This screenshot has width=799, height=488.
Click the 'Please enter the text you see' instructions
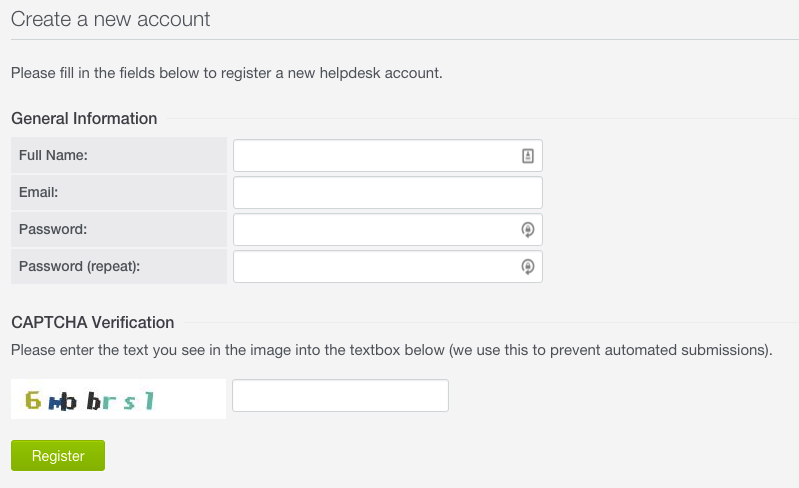[x=391, y=350]
